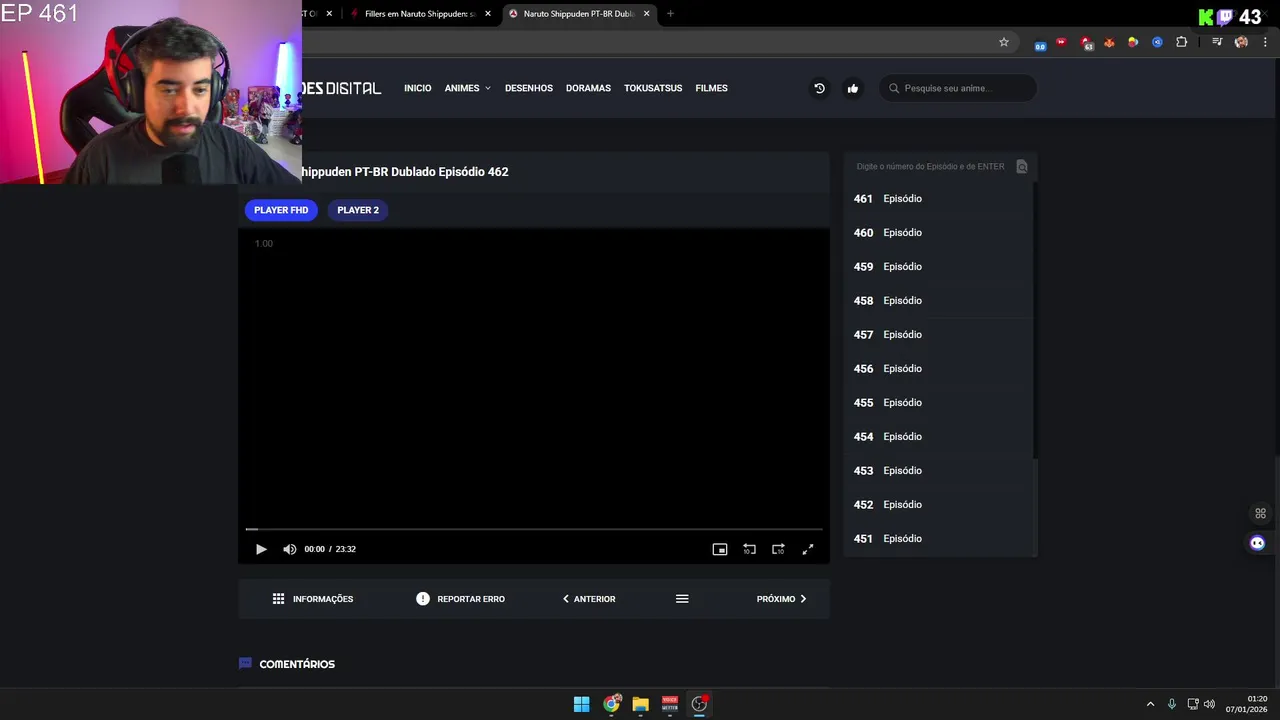Bookmark this page with the star icon
Image resolution: width=1280 pixels, height=720 pixels.
click(1004, 42)
